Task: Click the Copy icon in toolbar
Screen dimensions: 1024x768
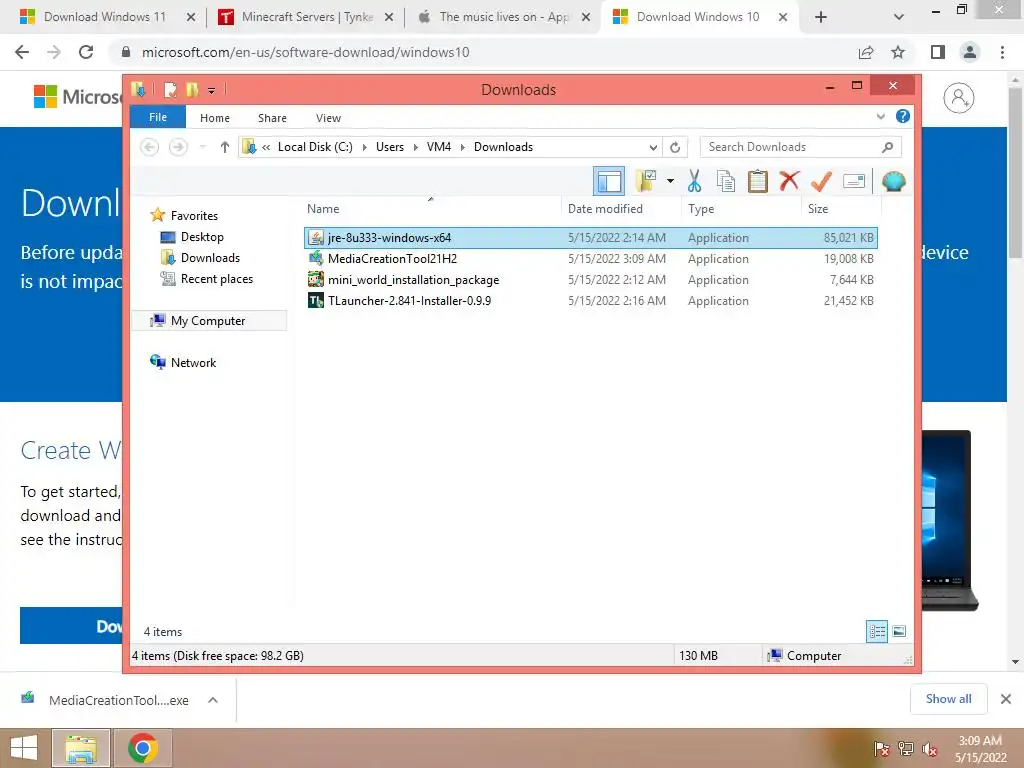Action: point(726,181)
